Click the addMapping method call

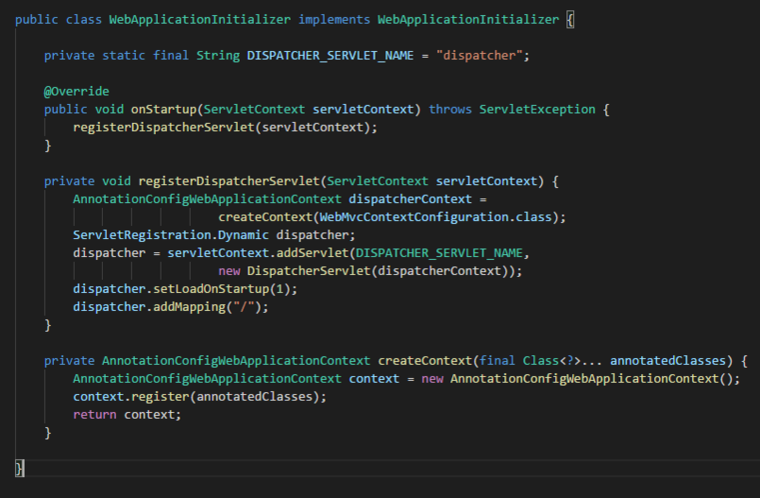coord(189,307)
